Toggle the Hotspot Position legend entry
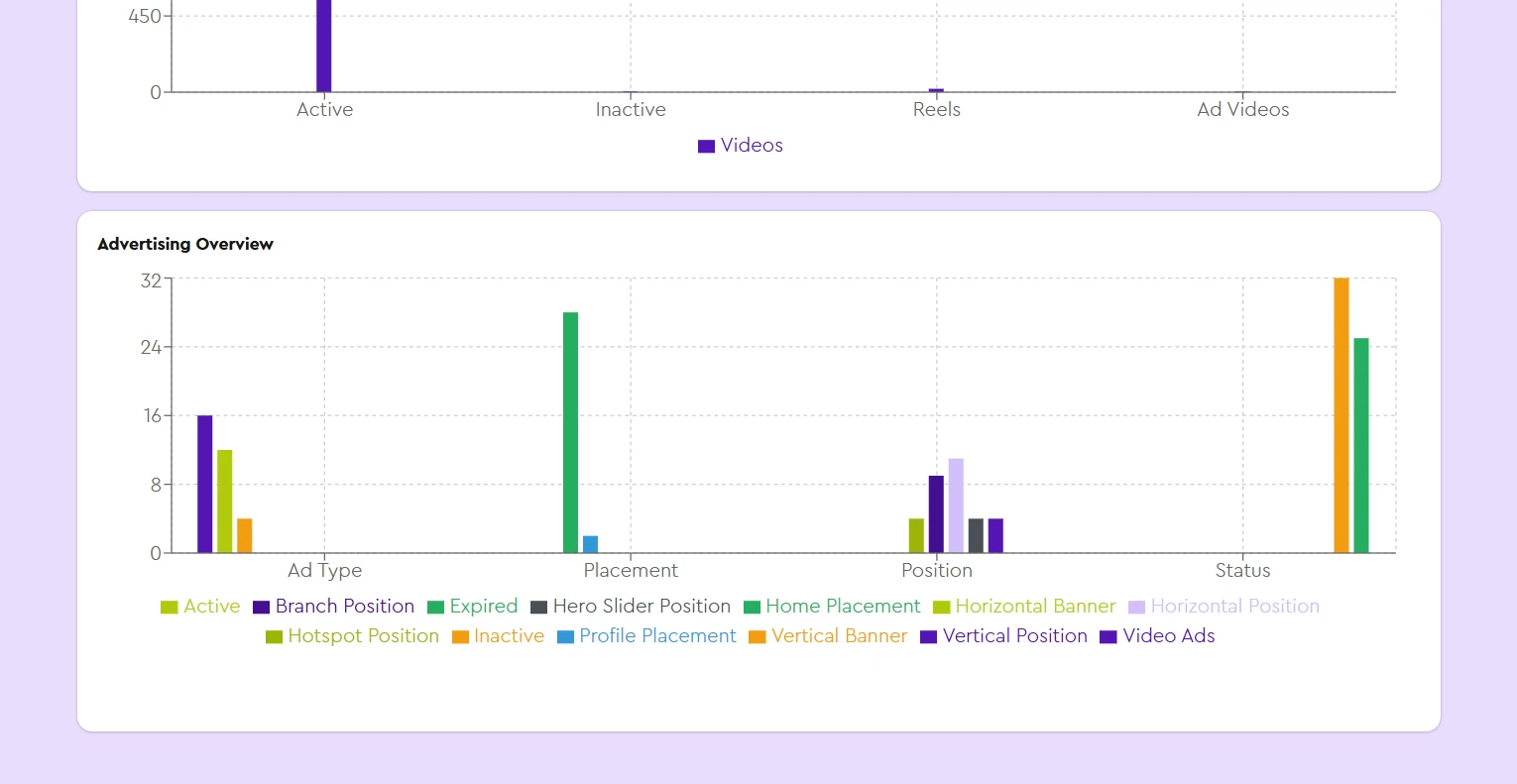 coord(352,636)
